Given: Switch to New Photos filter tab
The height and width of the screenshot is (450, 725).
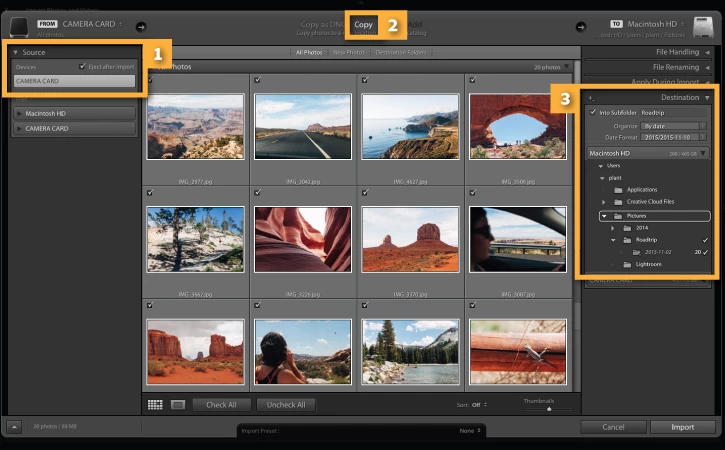Looking at the screenshot, I should (349, 53).
